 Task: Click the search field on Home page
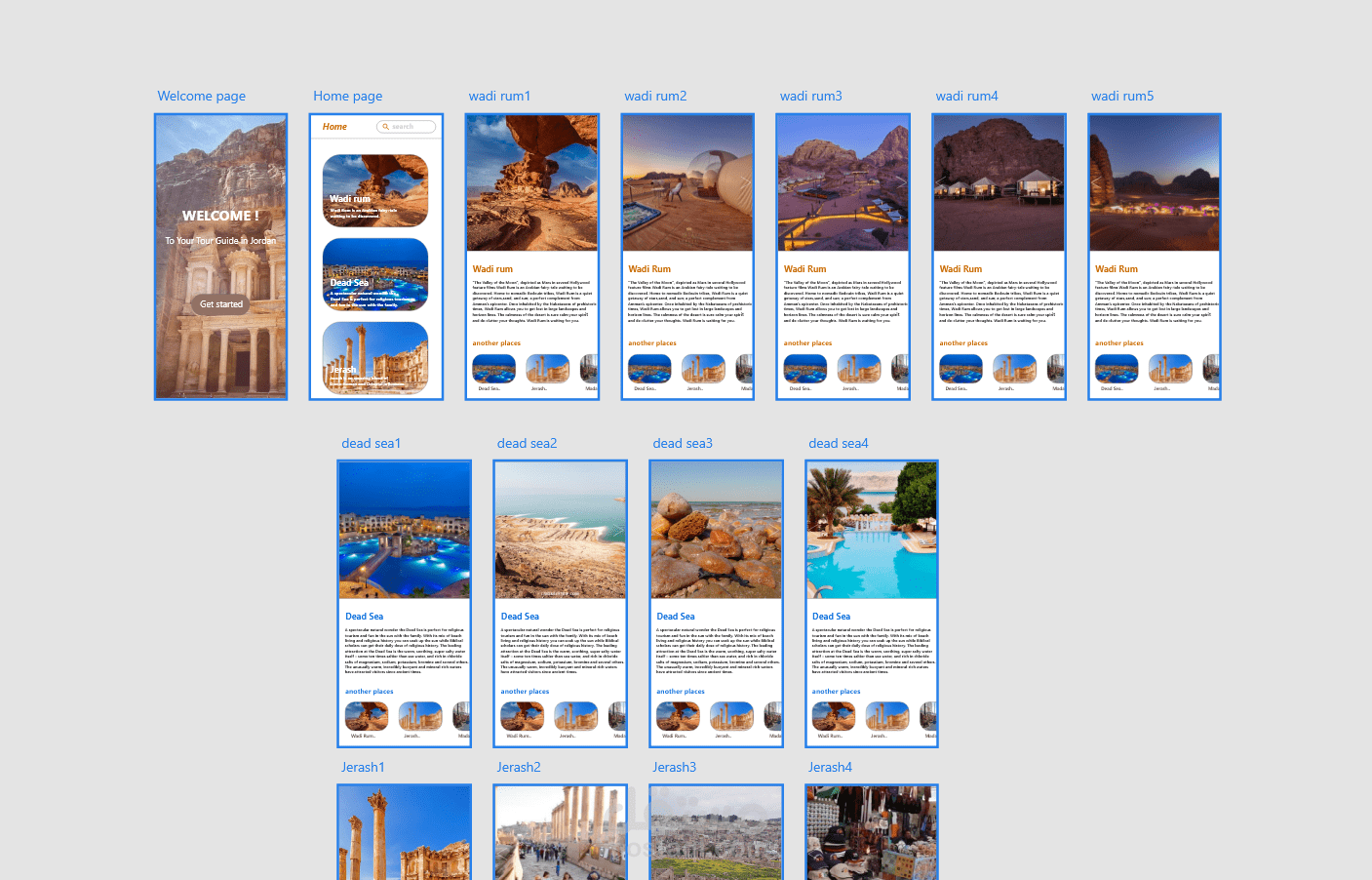tap(406, 127)
